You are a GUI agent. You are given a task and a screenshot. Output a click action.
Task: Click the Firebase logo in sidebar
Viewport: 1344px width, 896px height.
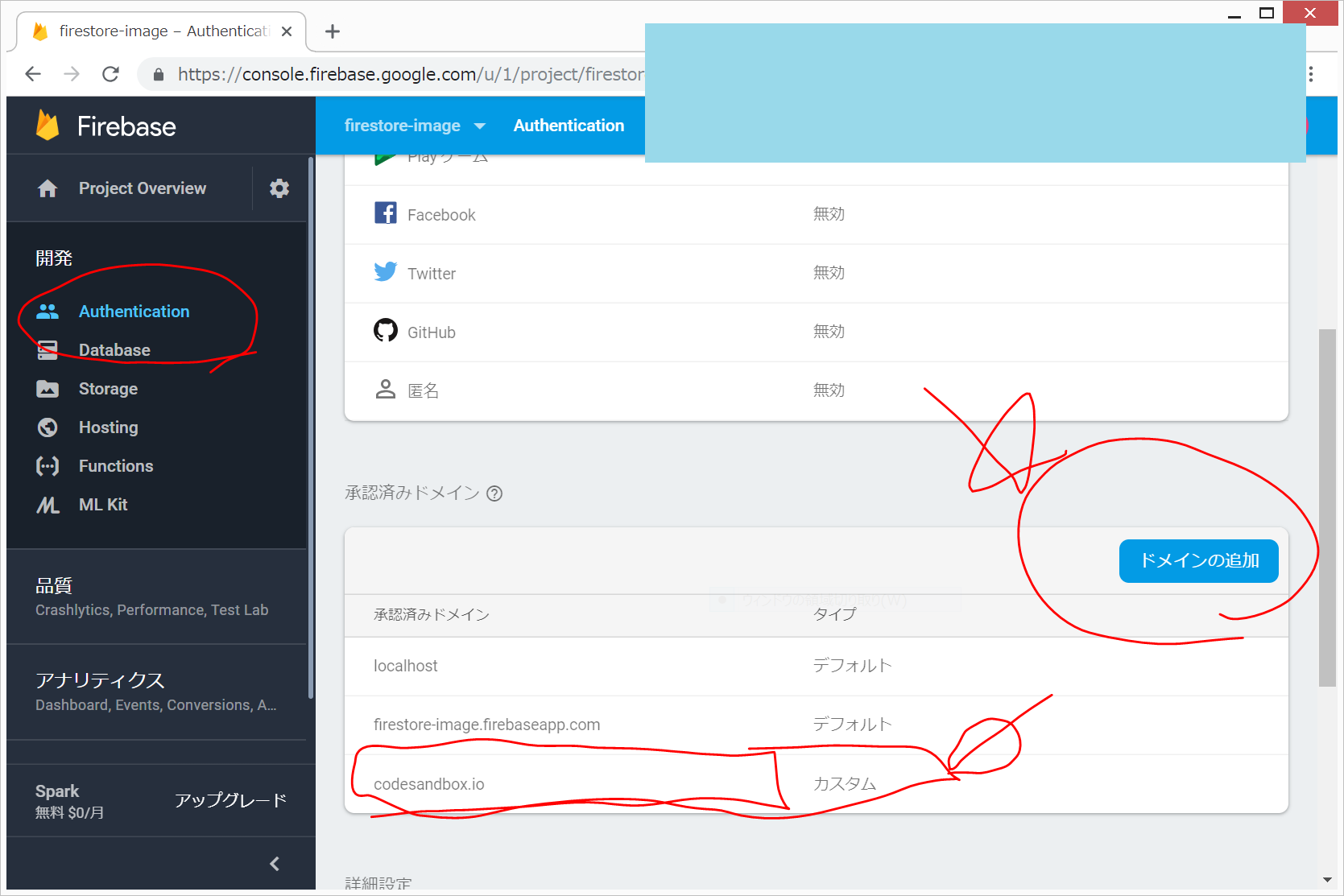48,126
